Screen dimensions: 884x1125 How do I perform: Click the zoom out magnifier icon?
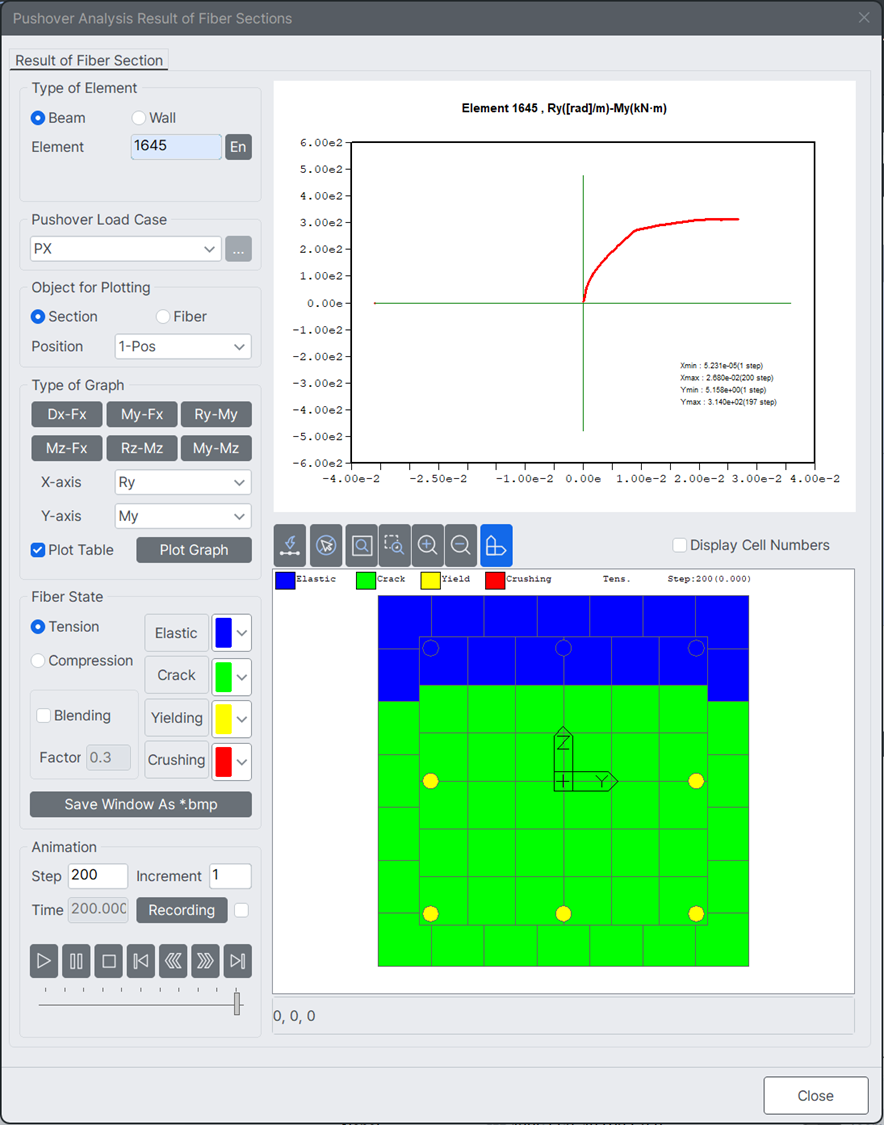pos(461,545)
